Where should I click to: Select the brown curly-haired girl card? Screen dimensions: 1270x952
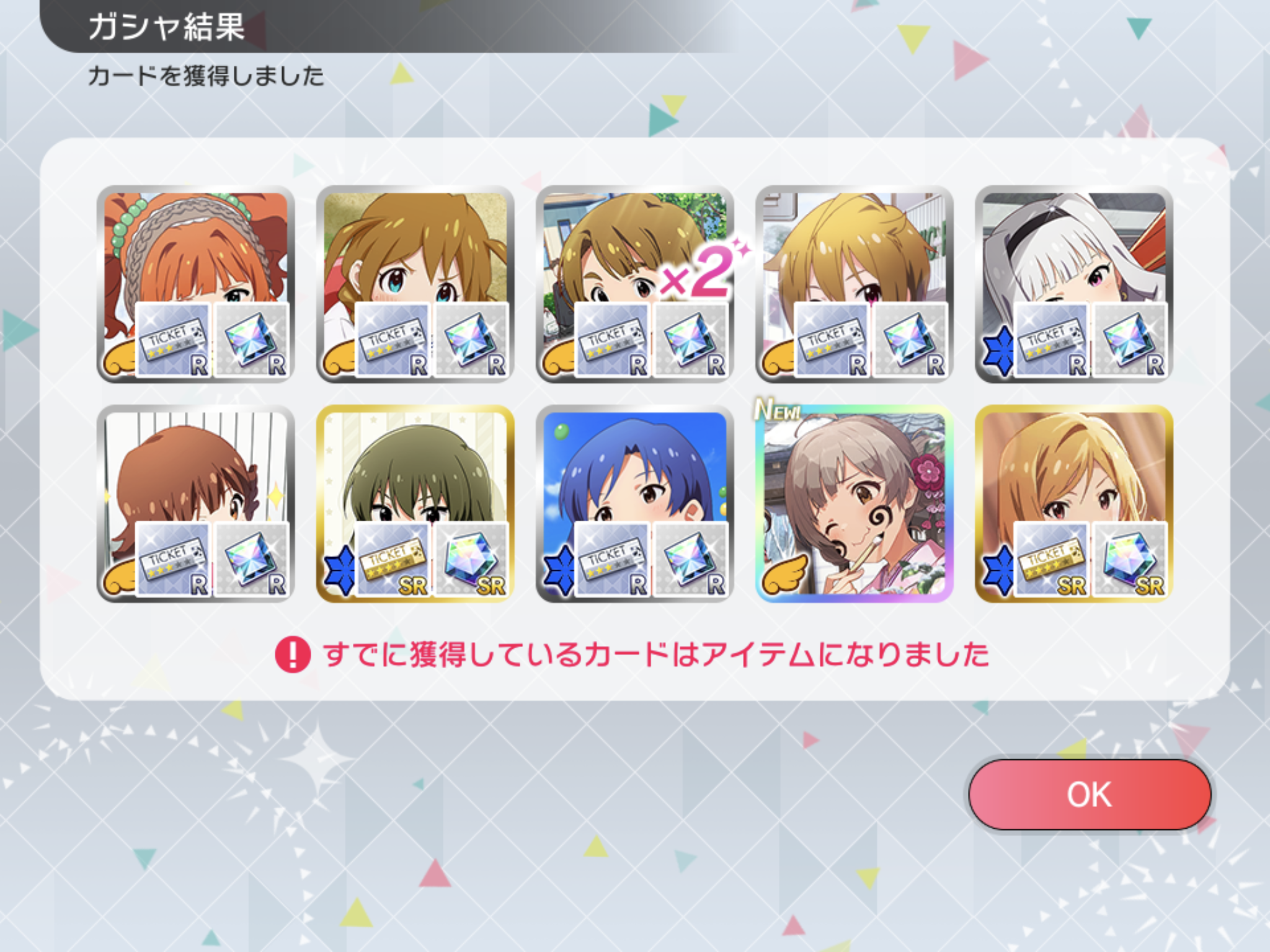pos(195,503)
